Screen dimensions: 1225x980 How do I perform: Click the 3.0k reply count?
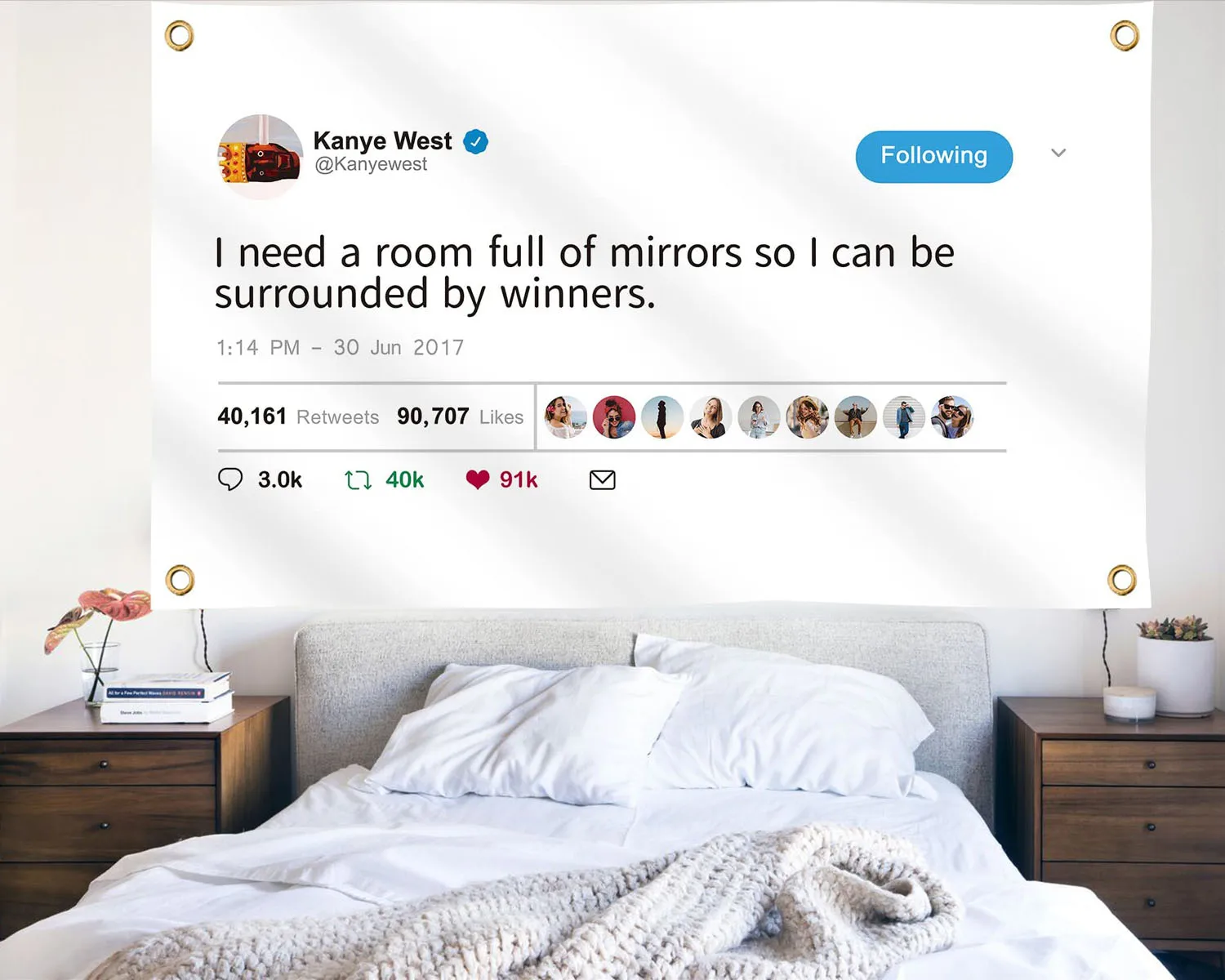[280, 479]
